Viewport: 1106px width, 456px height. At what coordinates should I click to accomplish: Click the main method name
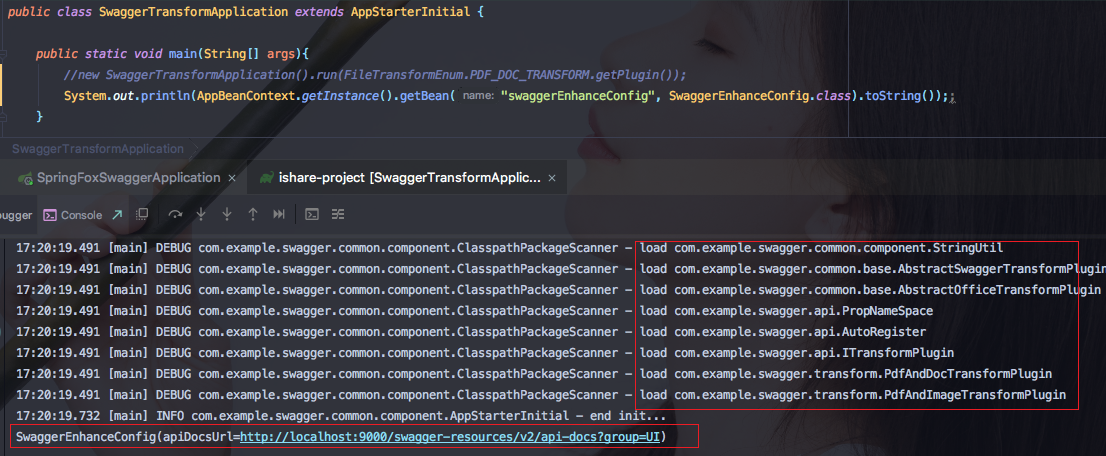[x=183, y=54]
